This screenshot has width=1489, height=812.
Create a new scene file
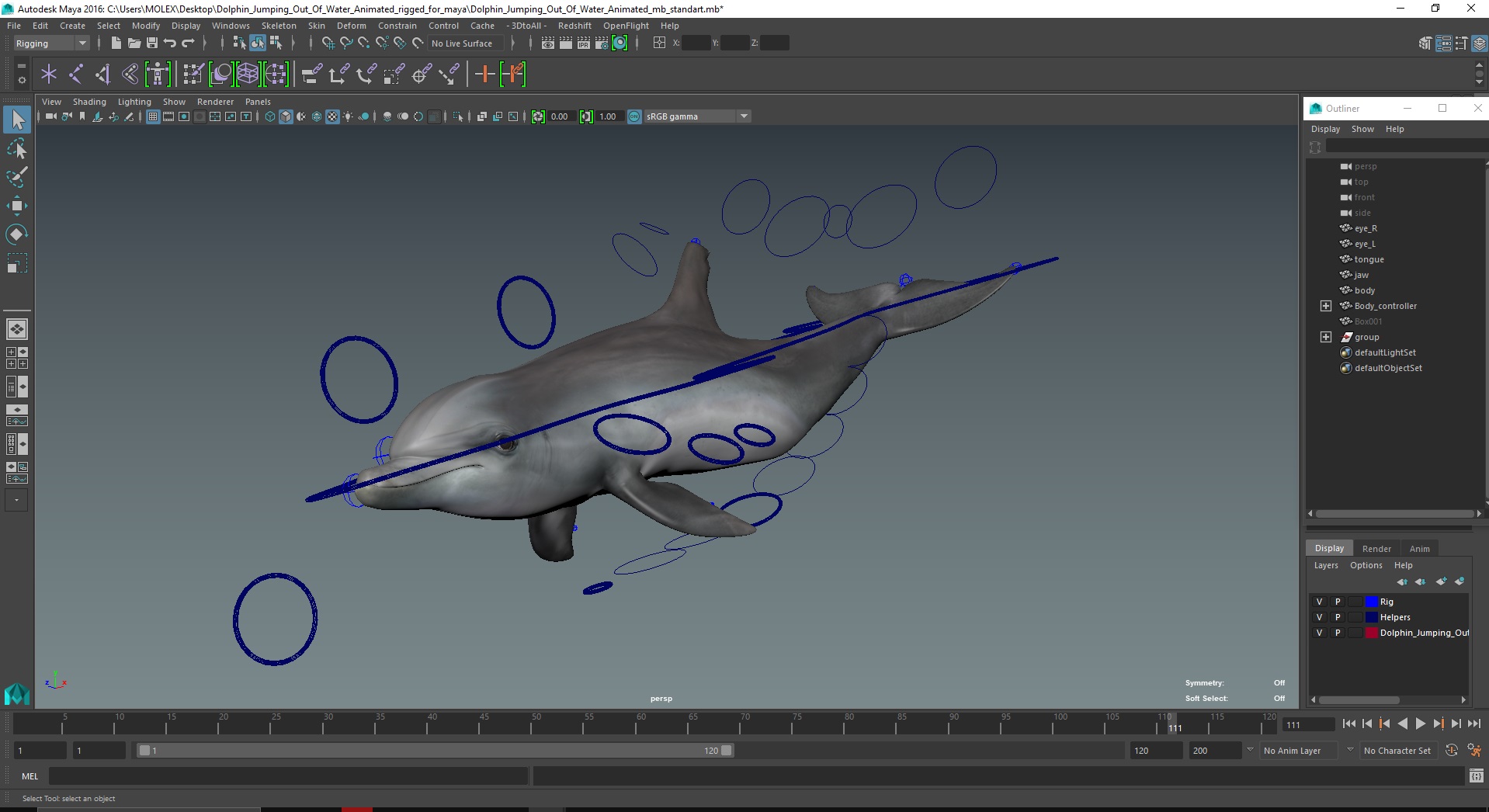[x=116, y=43]
